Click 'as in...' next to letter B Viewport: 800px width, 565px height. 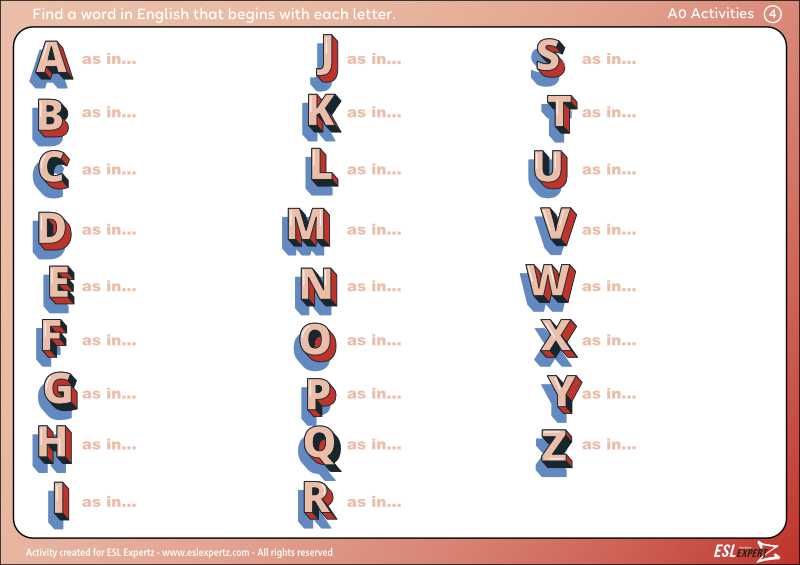coord(109,112)
